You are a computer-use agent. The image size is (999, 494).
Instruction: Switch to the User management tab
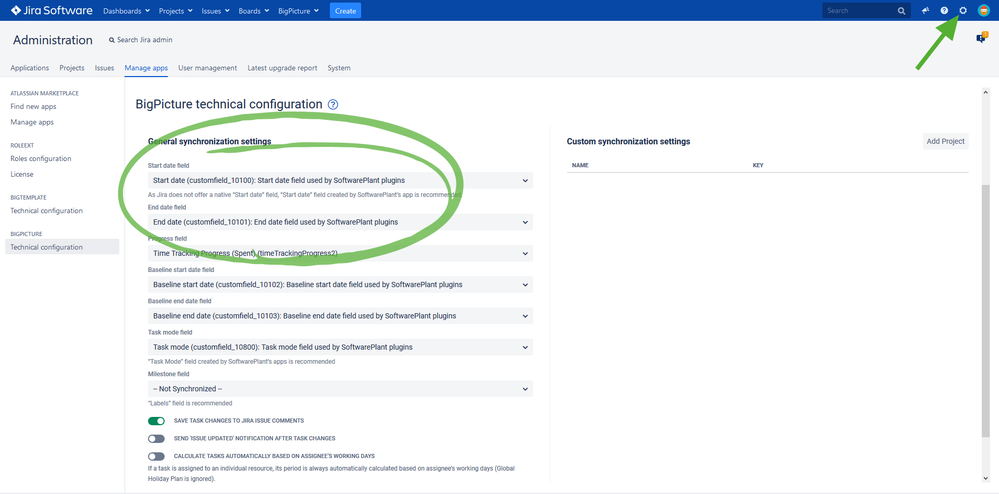(208, 68)
